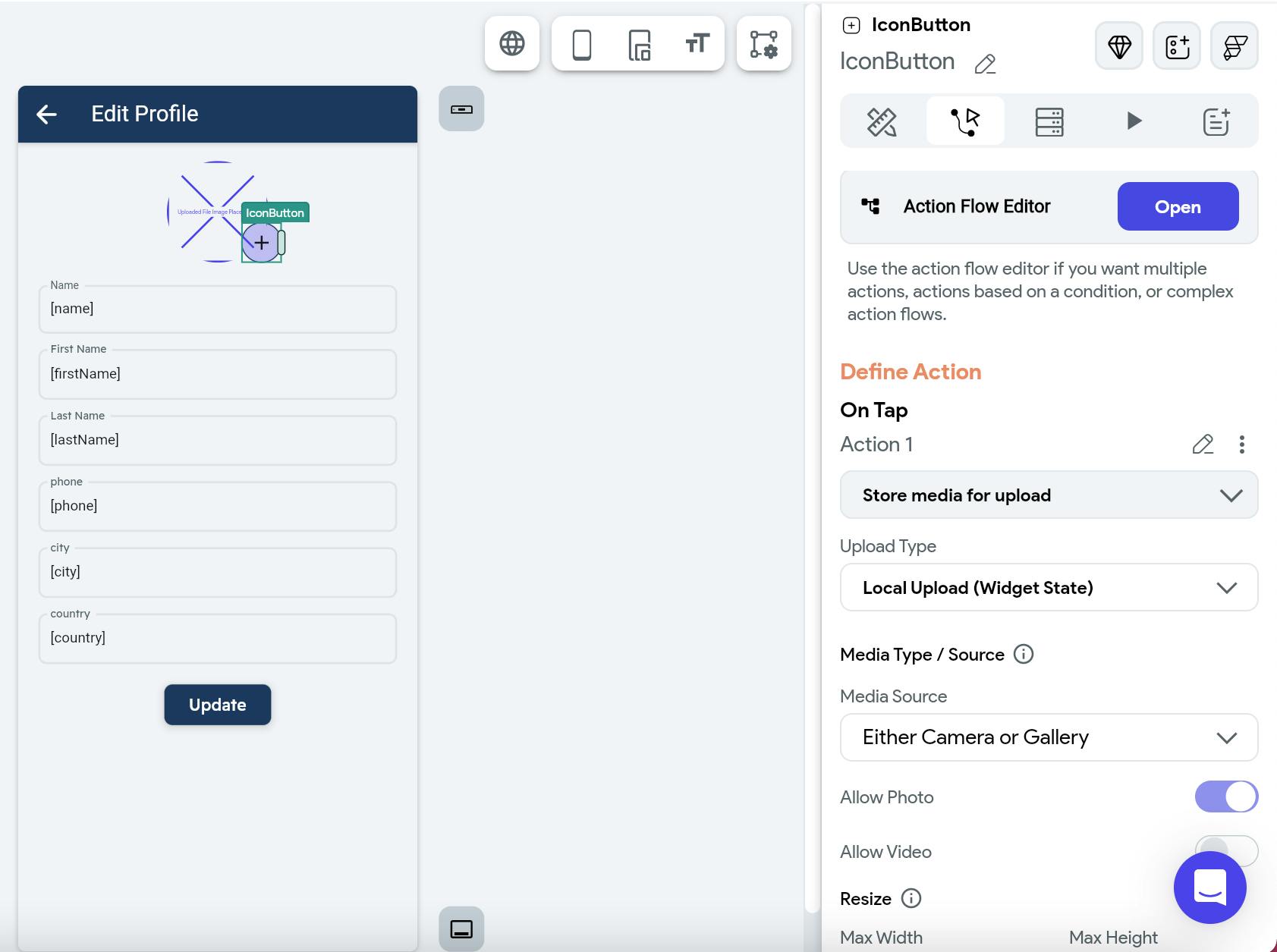Open the chat support bubble
Screen dimensions: 1277x952
[x=1209, y=888]
